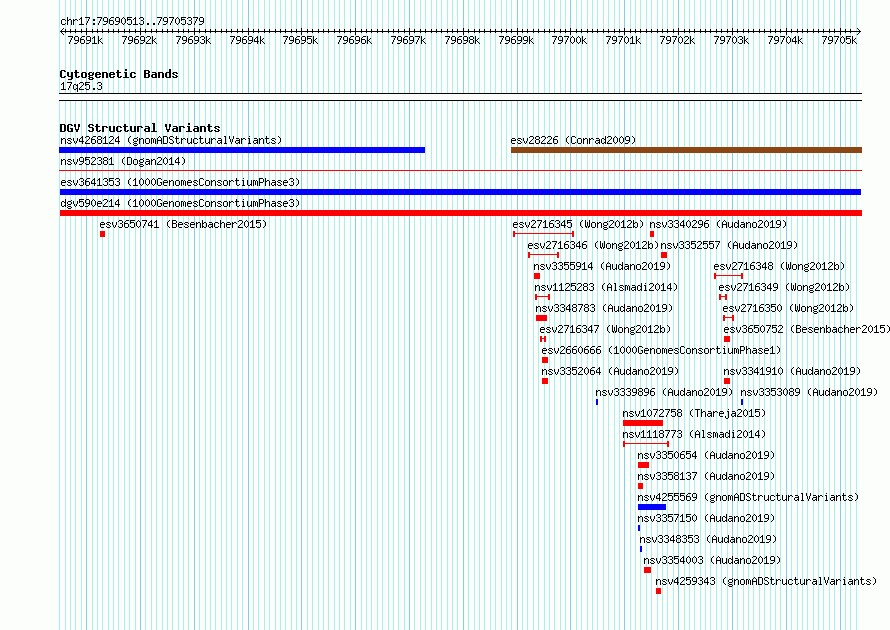Click esv2716348 (Wong2012b) label

tap(779, 266)
